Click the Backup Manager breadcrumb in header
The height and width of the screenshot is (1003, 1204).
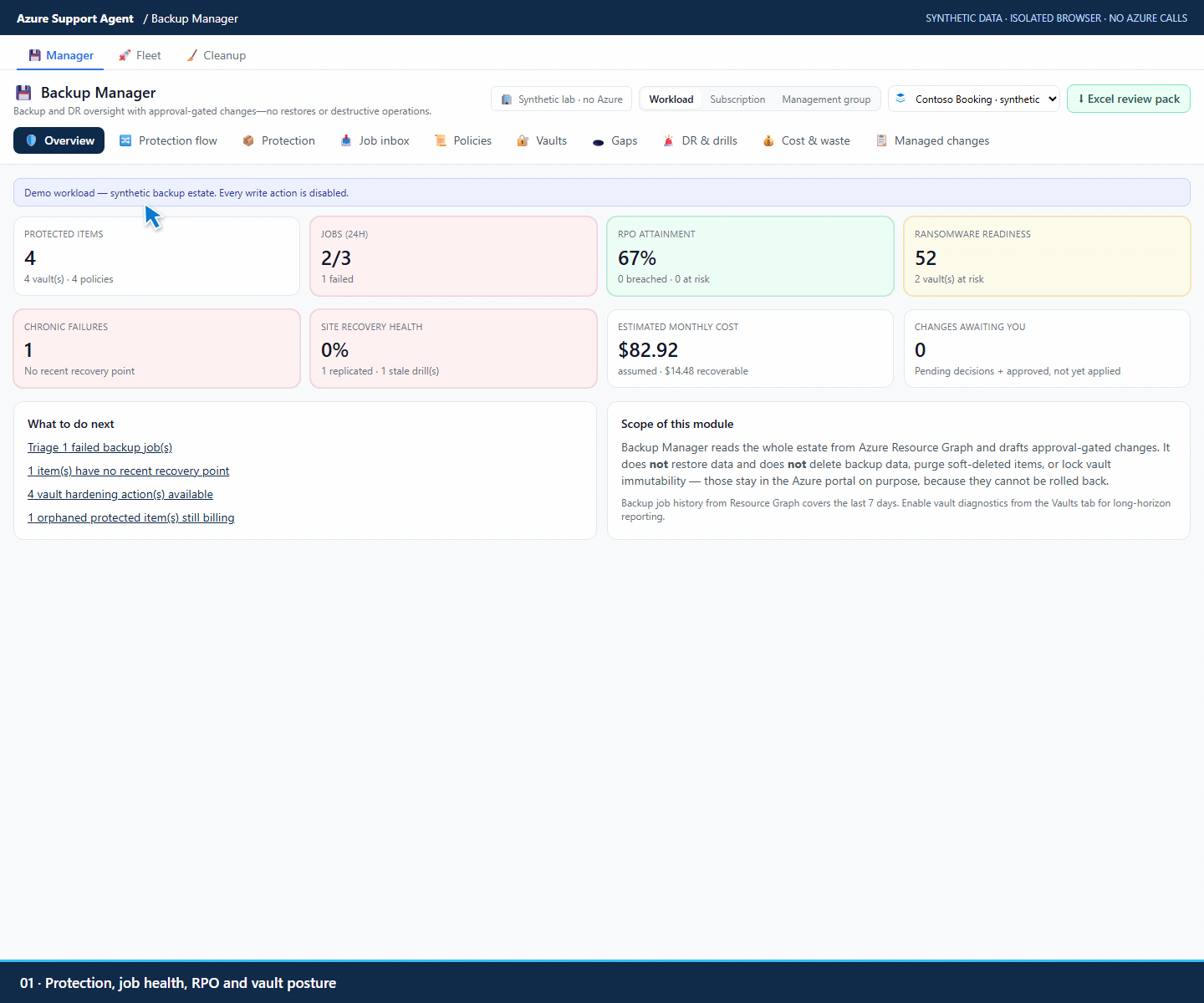click(195, 18)
